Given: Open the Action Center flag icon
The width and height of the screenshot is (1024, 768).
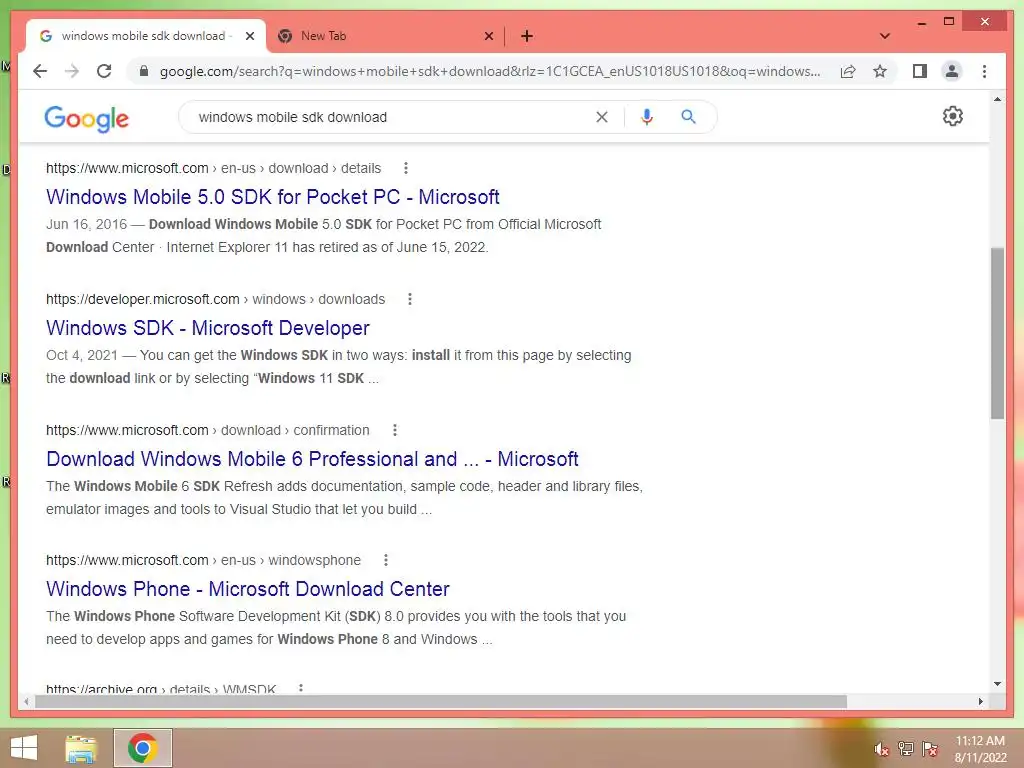Looking at the screenshot, I should pyautogui.click(x=930, y=749).
